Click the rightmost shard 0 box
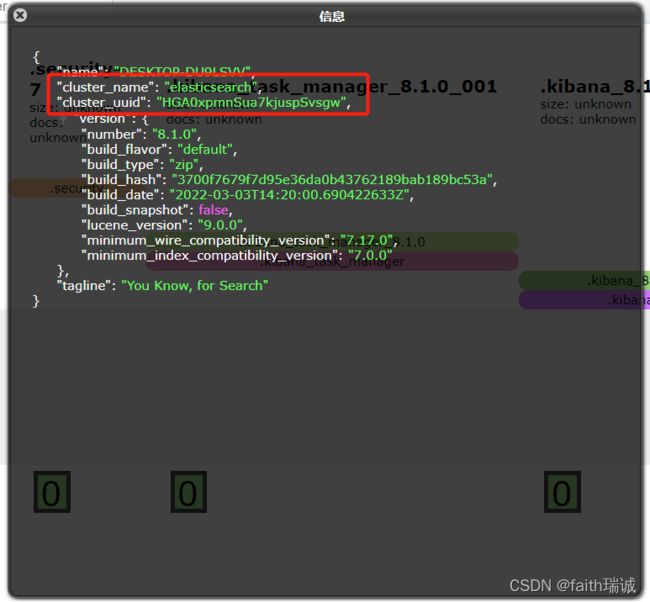Screen dimensions: 650x602 point(562,492)
